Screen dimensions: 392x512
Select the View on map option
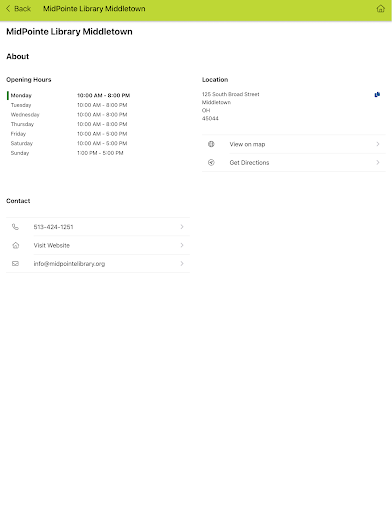(x=294, y=144)
